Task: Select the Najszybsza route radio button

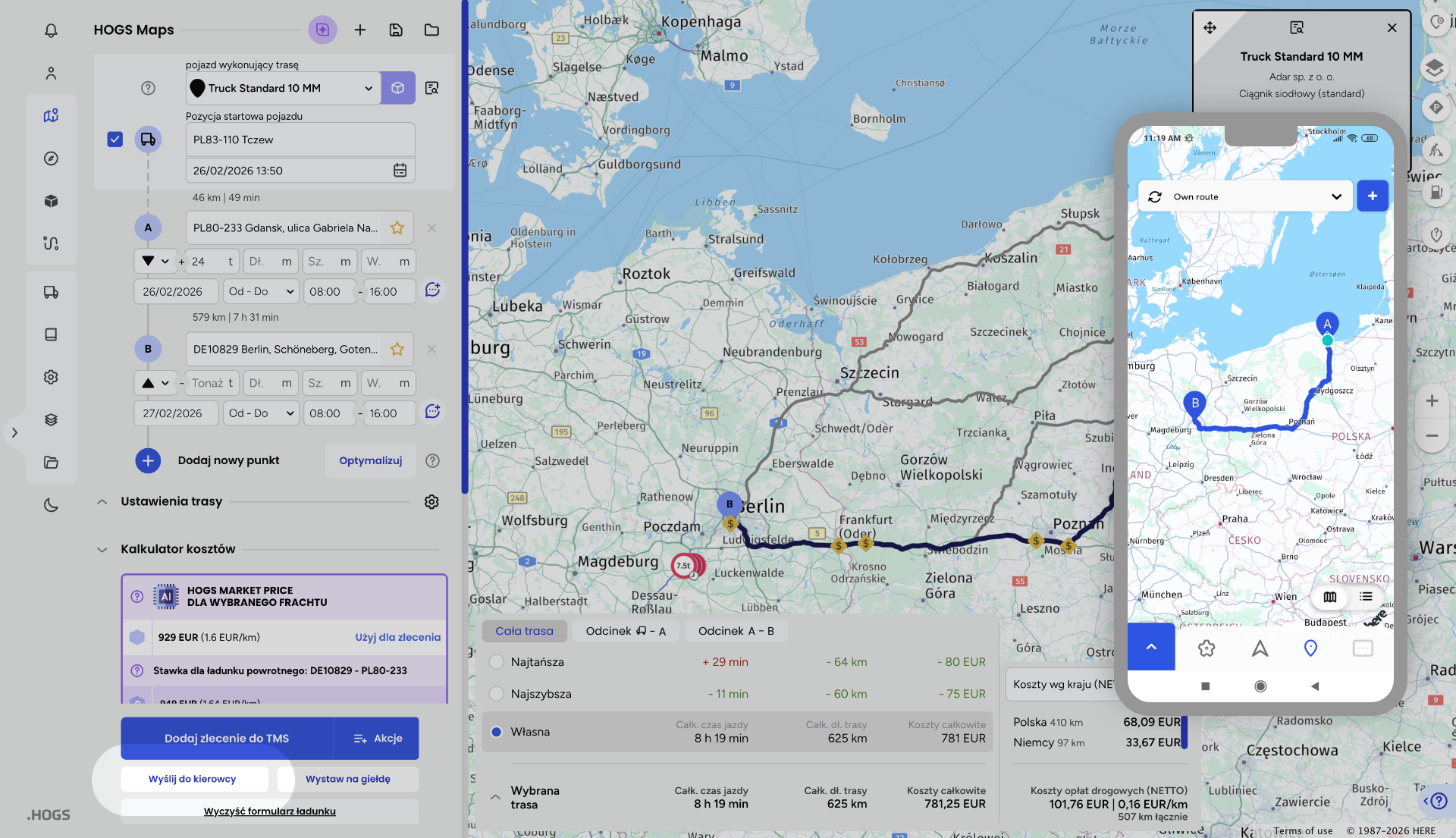Action: tap(497, 694)
